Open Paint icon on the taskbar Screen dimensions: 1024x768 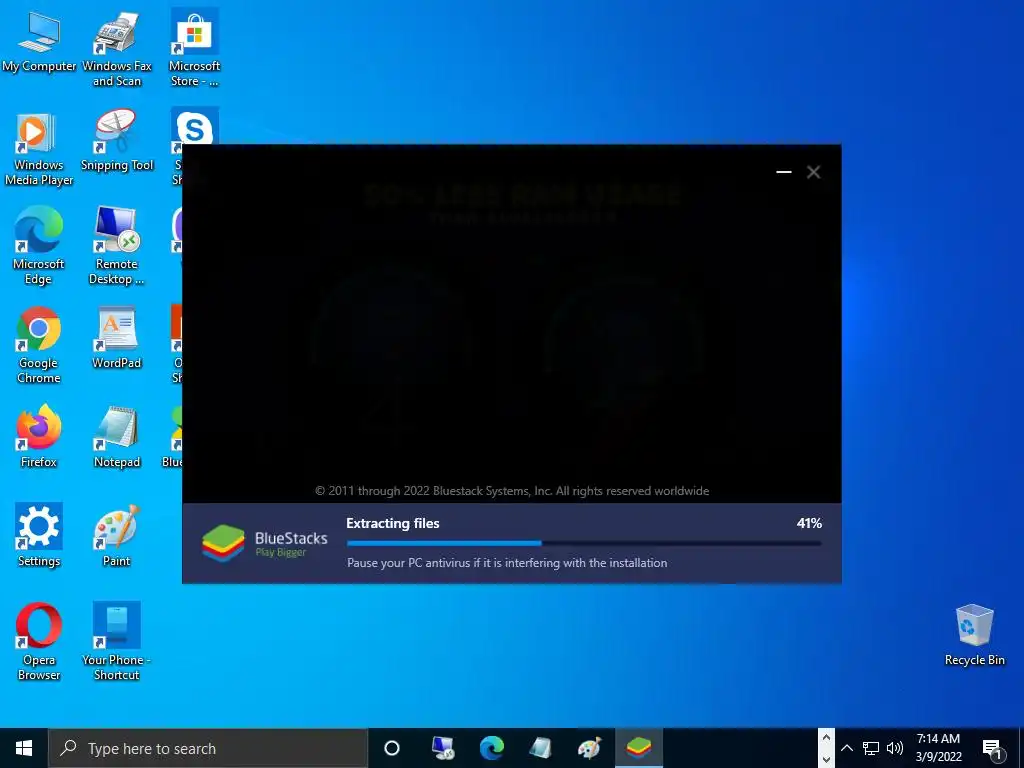590,748
